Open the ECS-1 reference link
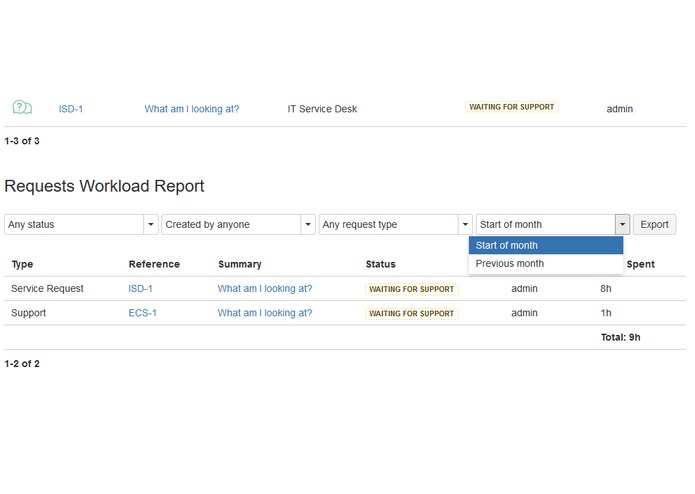The width and height of the screenshot is (695, 494). (x=142, y=313)
